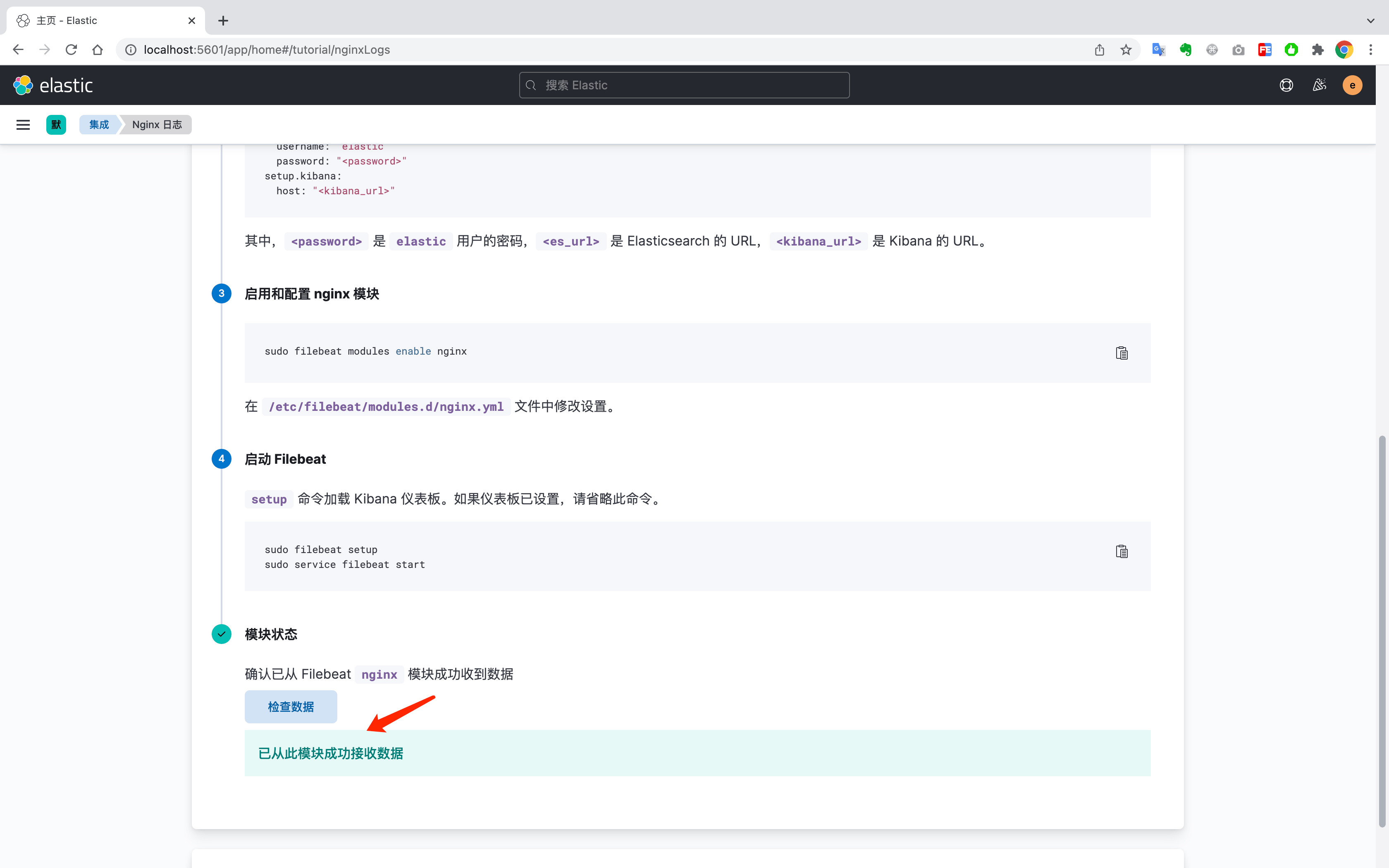Open the red FE helper extension
This screenshot has height=868, width=1389.
click(1265, 50)
